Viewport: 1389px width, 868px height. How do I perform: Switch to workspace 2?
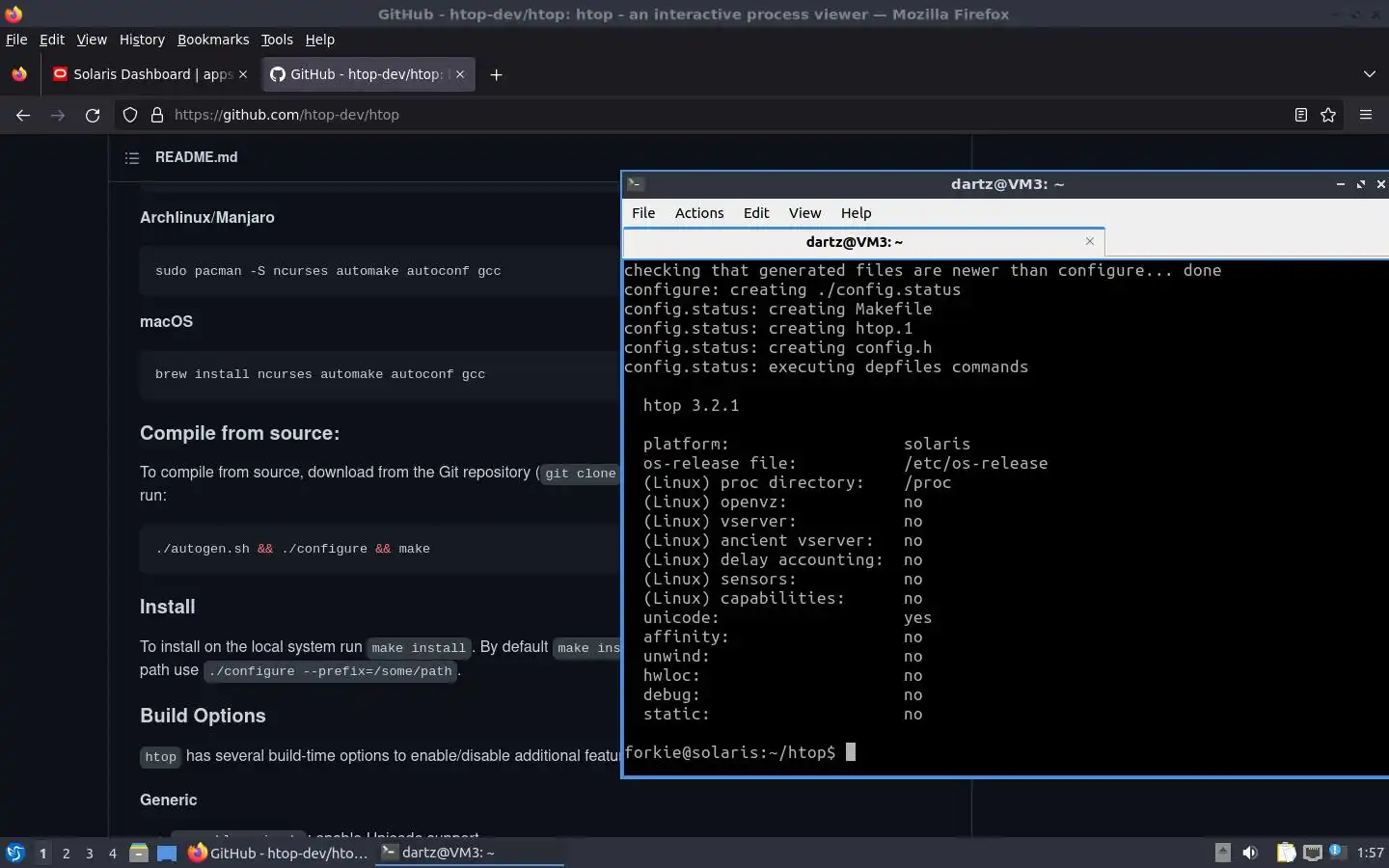(66, 853)
